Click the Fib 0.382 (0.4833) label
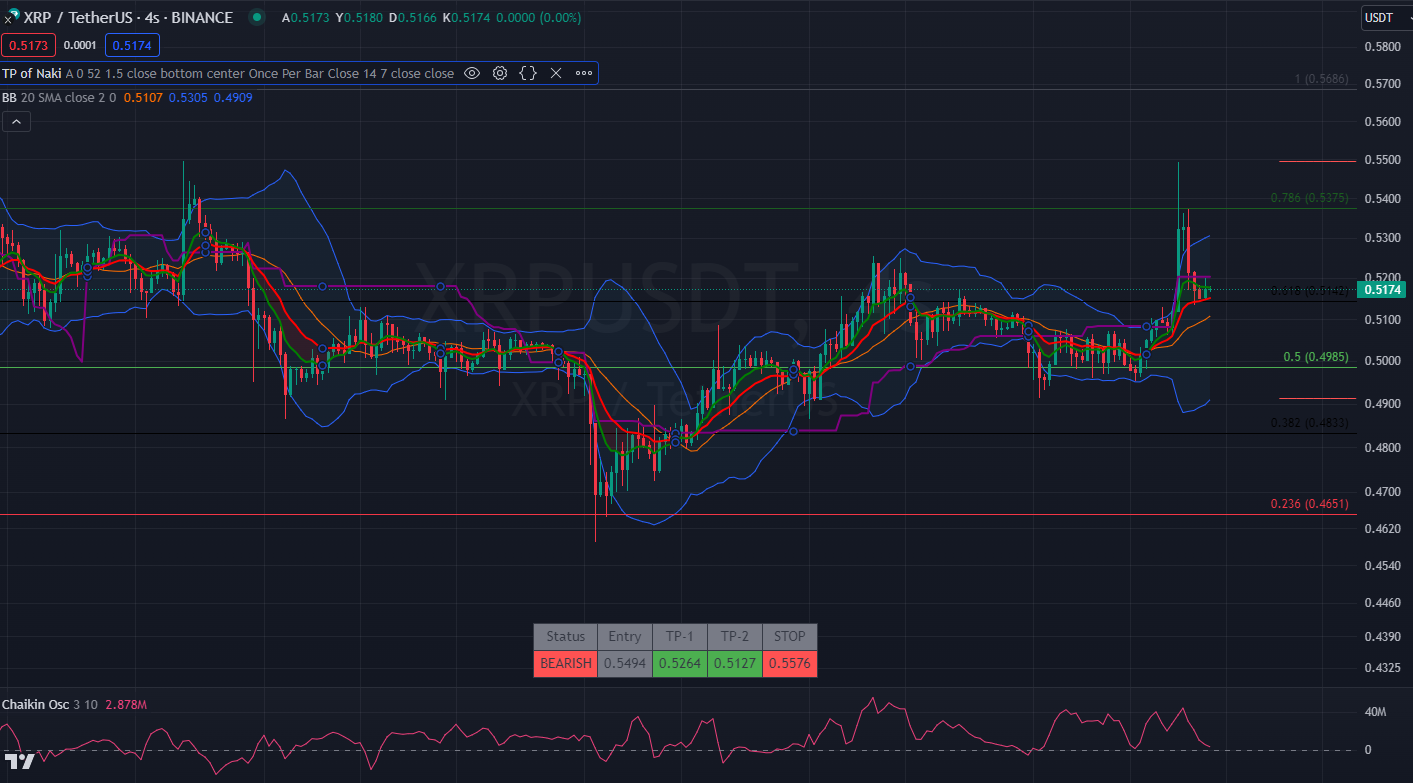1413x783 pixels. 1309,423
